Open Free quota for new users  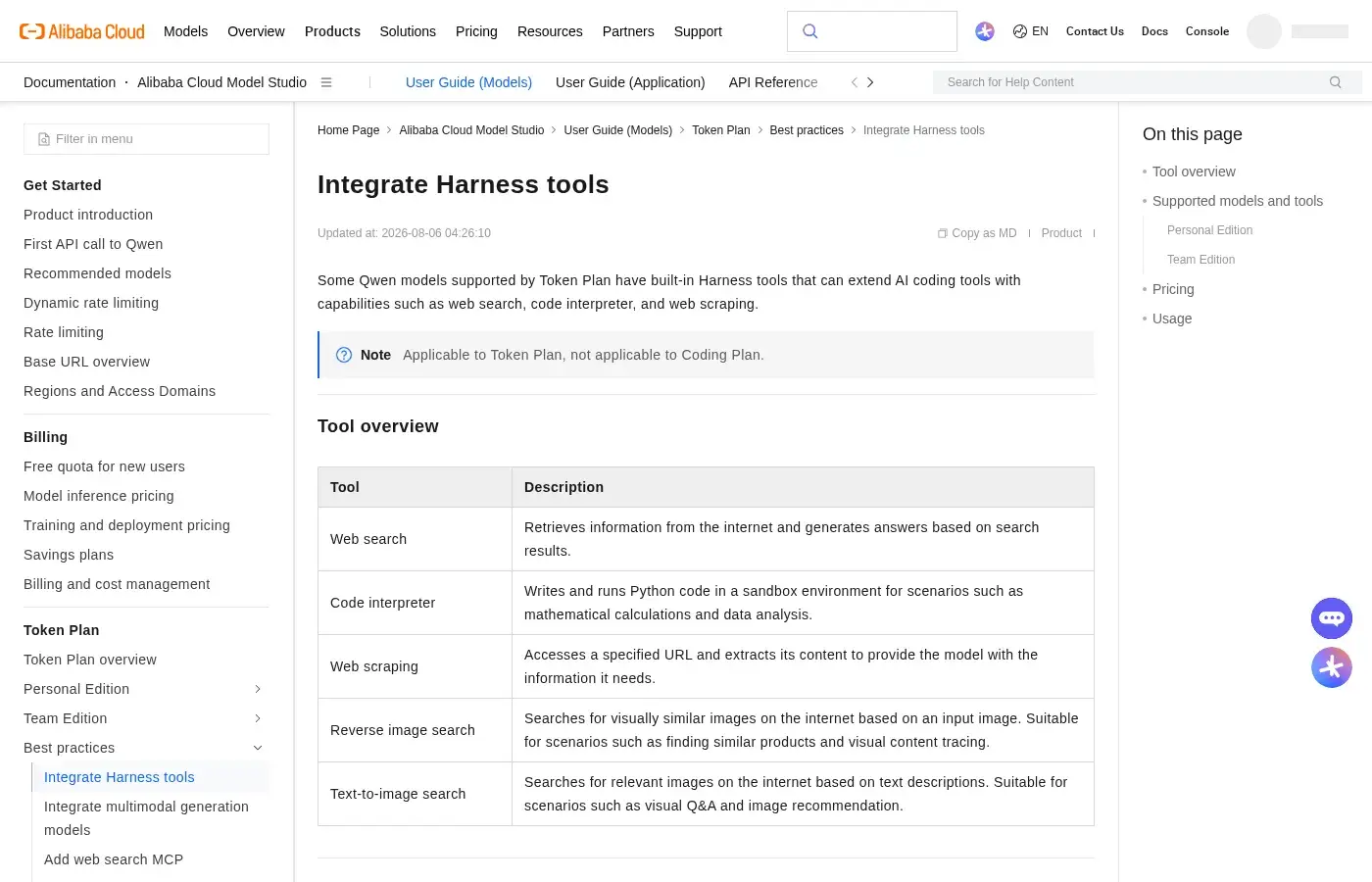(104, 466)
